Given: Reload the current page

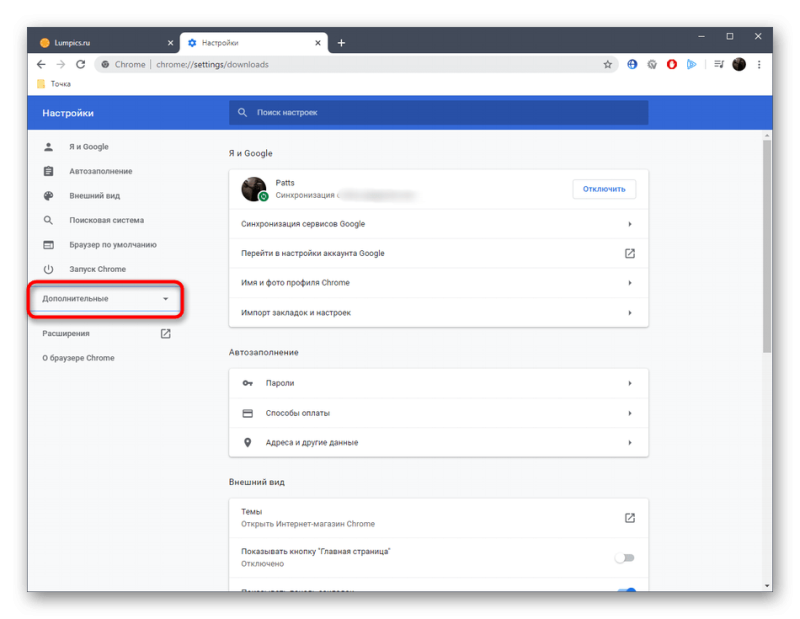Looking at the screenshot, I should (x=81, y=64).
